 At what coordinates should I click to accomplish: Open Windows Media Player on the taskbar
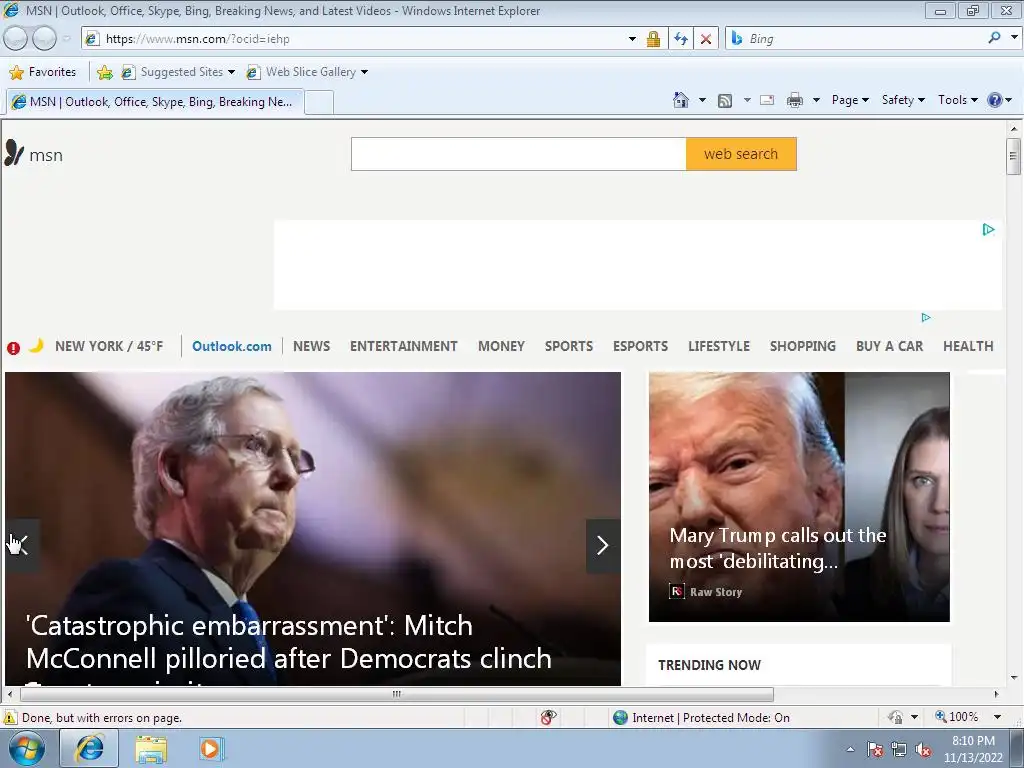click(211, 749)
